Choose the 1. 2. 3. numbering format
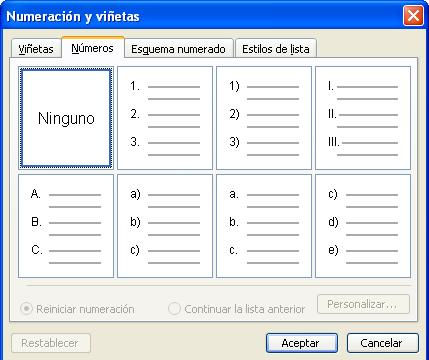429x360 pixels. pyautogui.click(x=165, y=118)
